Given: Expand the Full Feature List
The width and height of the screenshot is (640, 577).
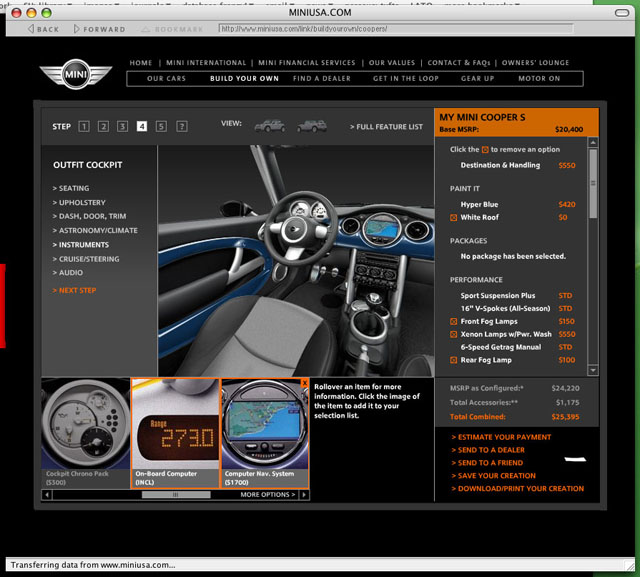Looking at the screenshot, I should click(x=386, y=127).
